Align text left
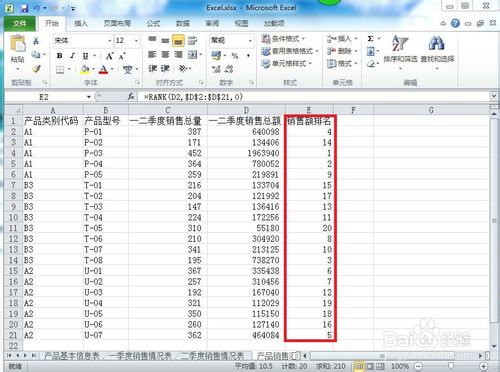 pyautogui.click(x=152, y=54)
